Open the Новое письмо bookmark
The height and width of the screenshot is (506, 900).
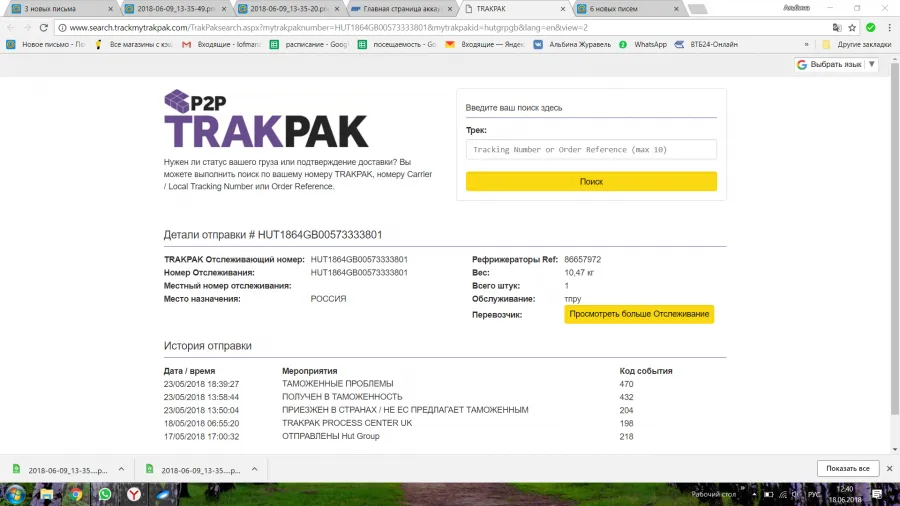coord(46,44)
